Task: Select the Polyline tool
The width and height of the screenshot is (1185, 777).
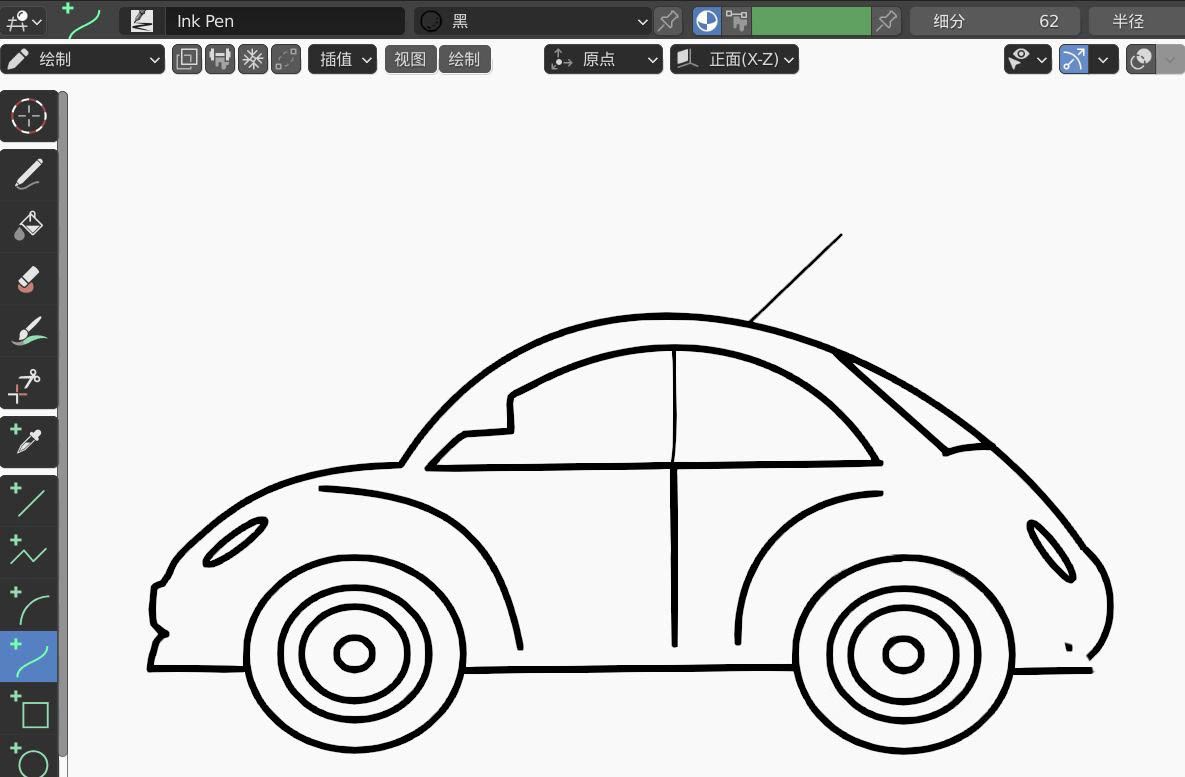Action: click(28, 552)
